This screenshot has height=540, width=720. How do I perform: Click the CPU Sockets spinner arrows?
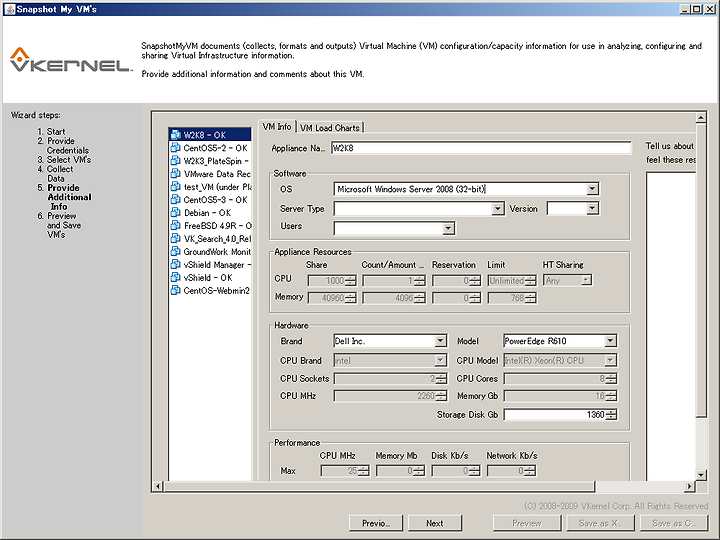coord(441,379)
